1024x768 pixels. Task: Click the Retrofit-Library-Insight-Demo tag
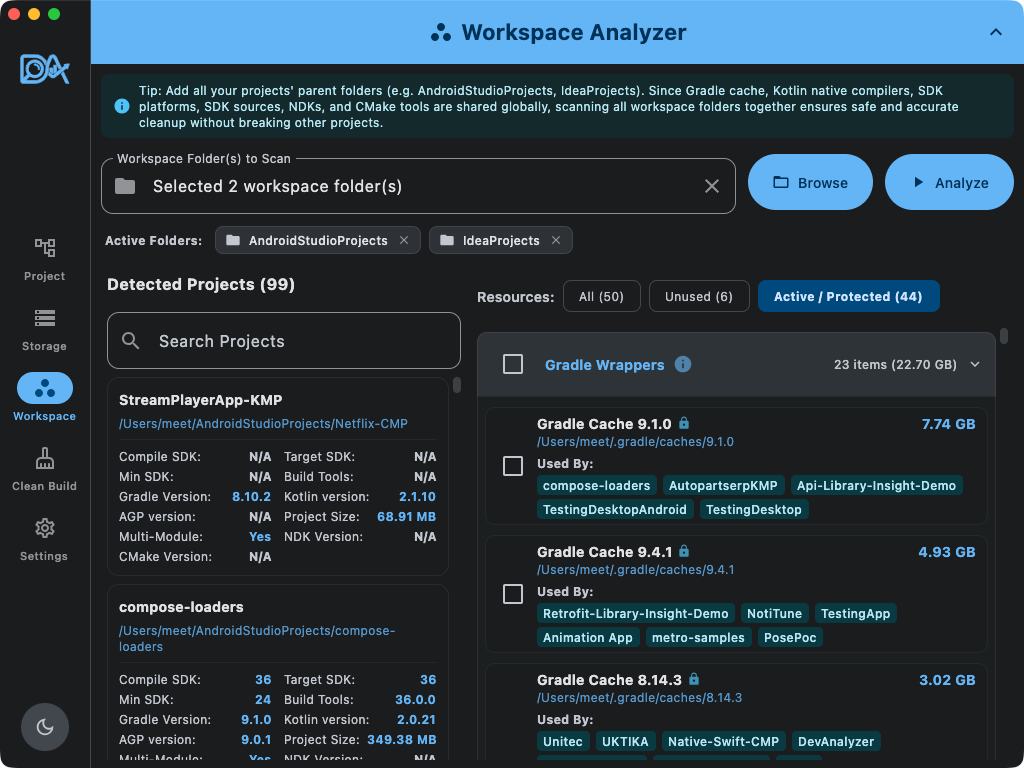635,614
